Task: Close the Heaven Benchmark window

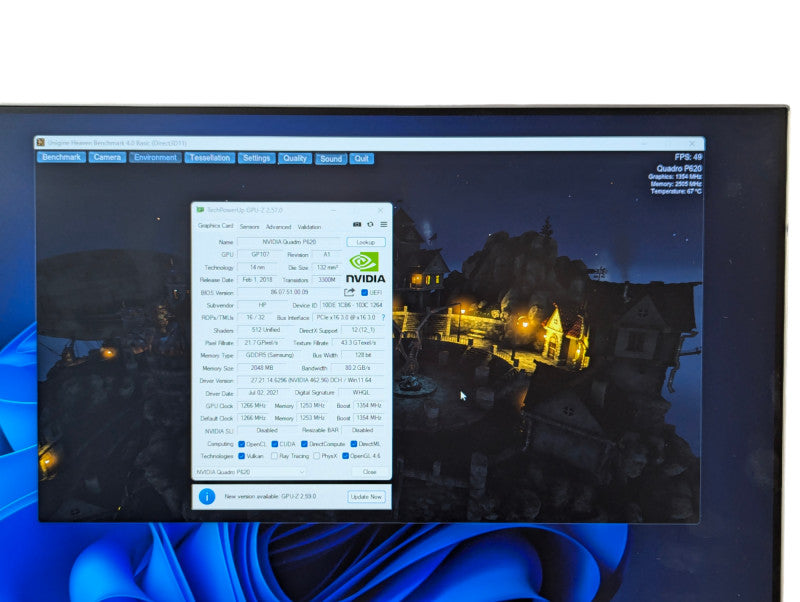Action: click(692, 144)
